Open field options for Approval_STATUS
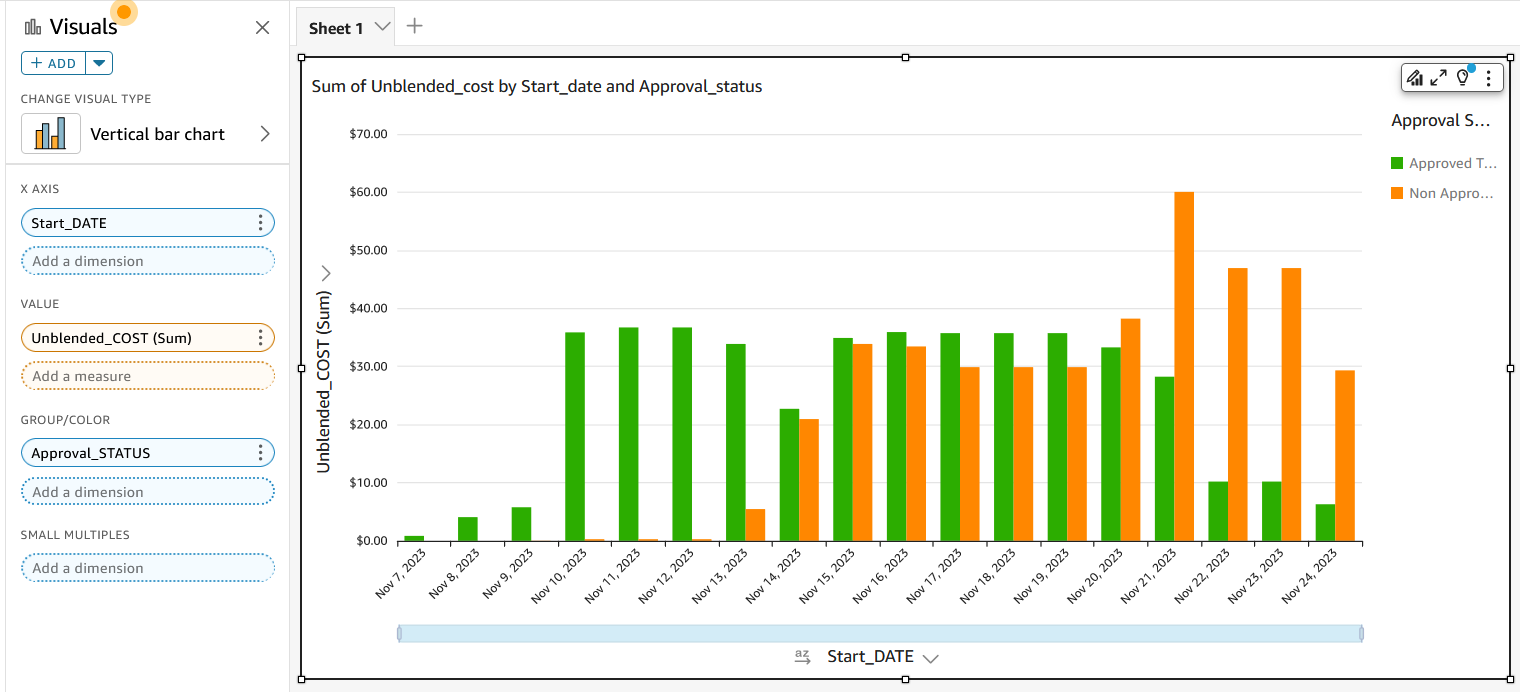Screen dimensions: 1520x692 point(260,452)
